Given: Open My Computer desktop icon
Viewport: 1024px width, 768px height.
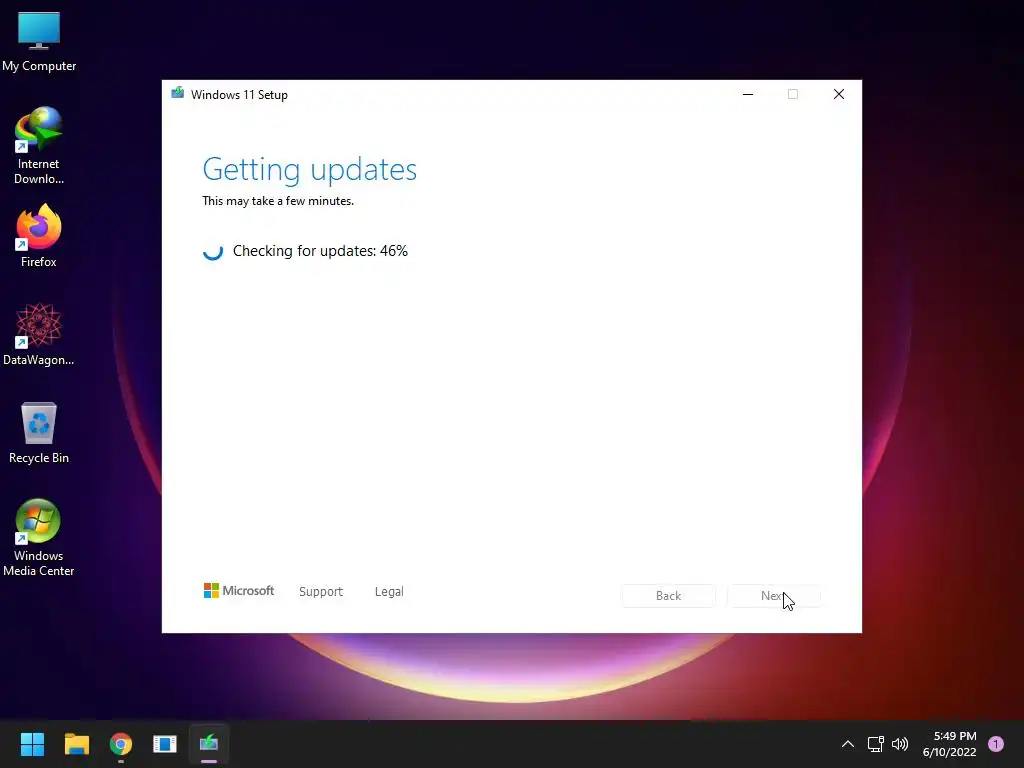Looking at the screenshot, I should (39, 41).
